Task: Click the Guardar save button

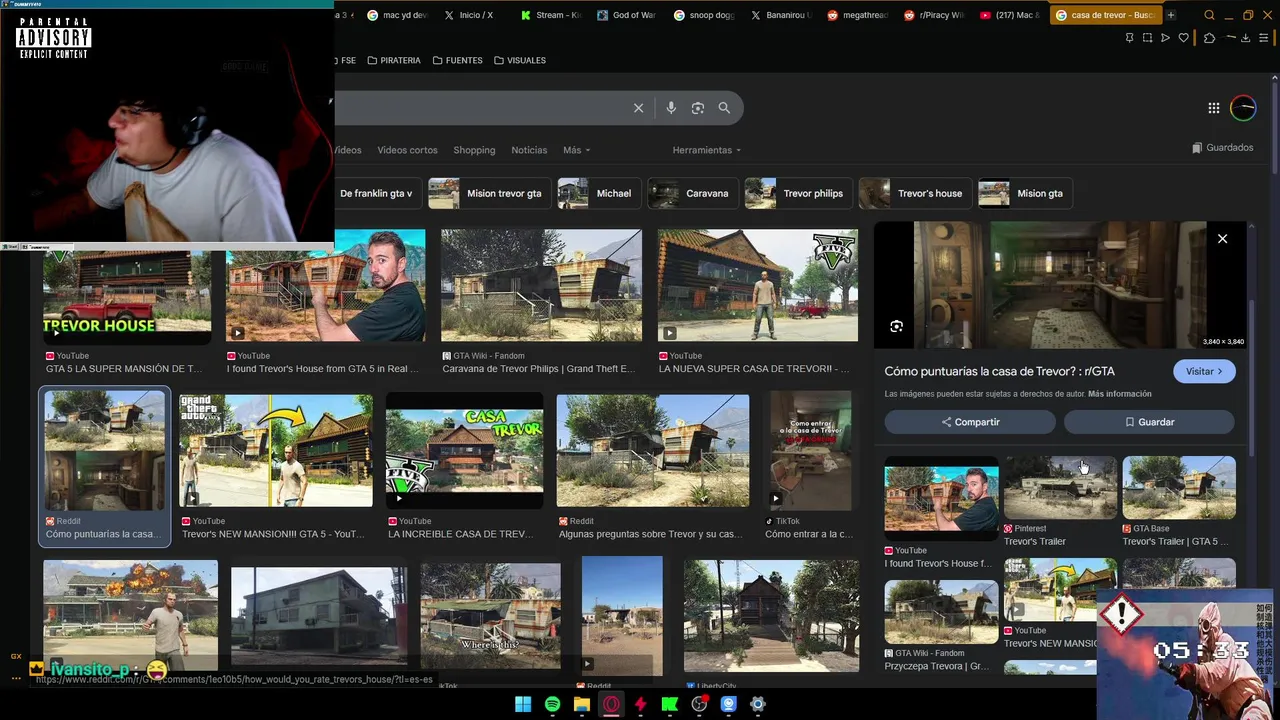Action: (1149, 422)
